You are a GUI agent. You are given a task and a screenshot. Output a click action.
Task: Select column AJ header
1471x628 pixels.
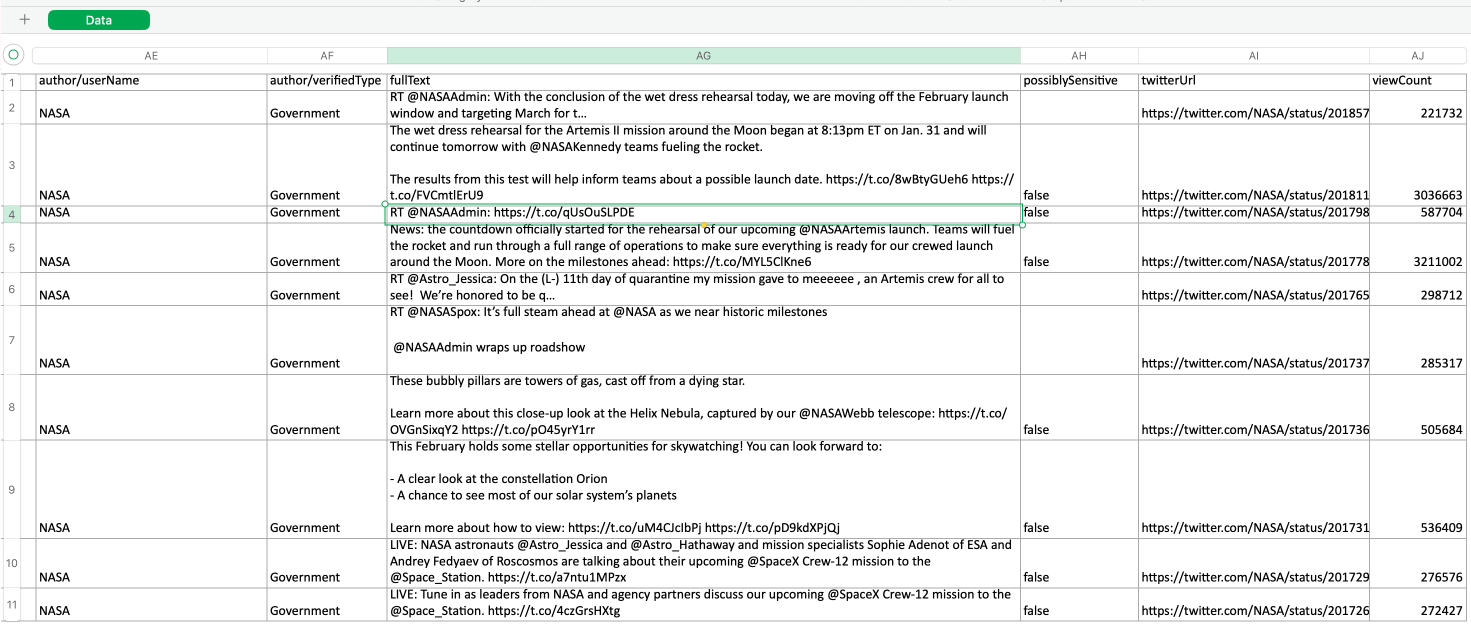click(x=1417, y=56)
